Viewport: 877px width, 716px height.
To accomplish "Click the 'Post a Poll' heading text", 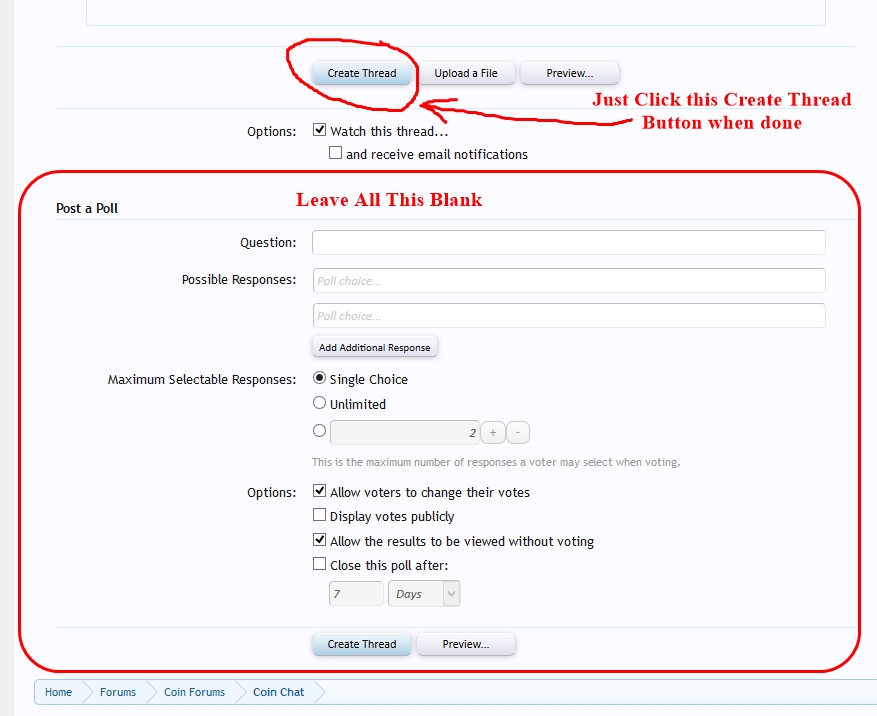I will pos(87,209).
